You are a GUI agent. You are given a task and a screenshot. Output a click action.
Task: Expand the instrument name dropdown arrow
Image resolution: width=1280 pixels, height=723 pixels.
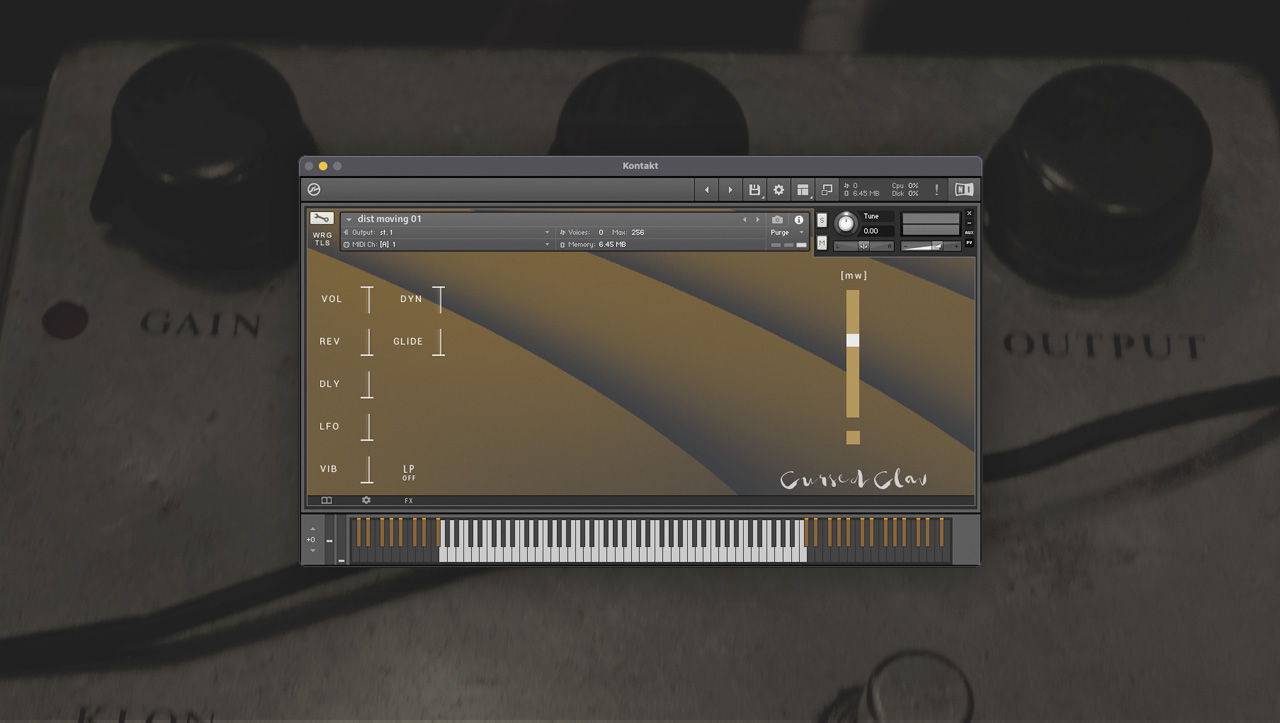pyautogui.click(x=349, y=220)
